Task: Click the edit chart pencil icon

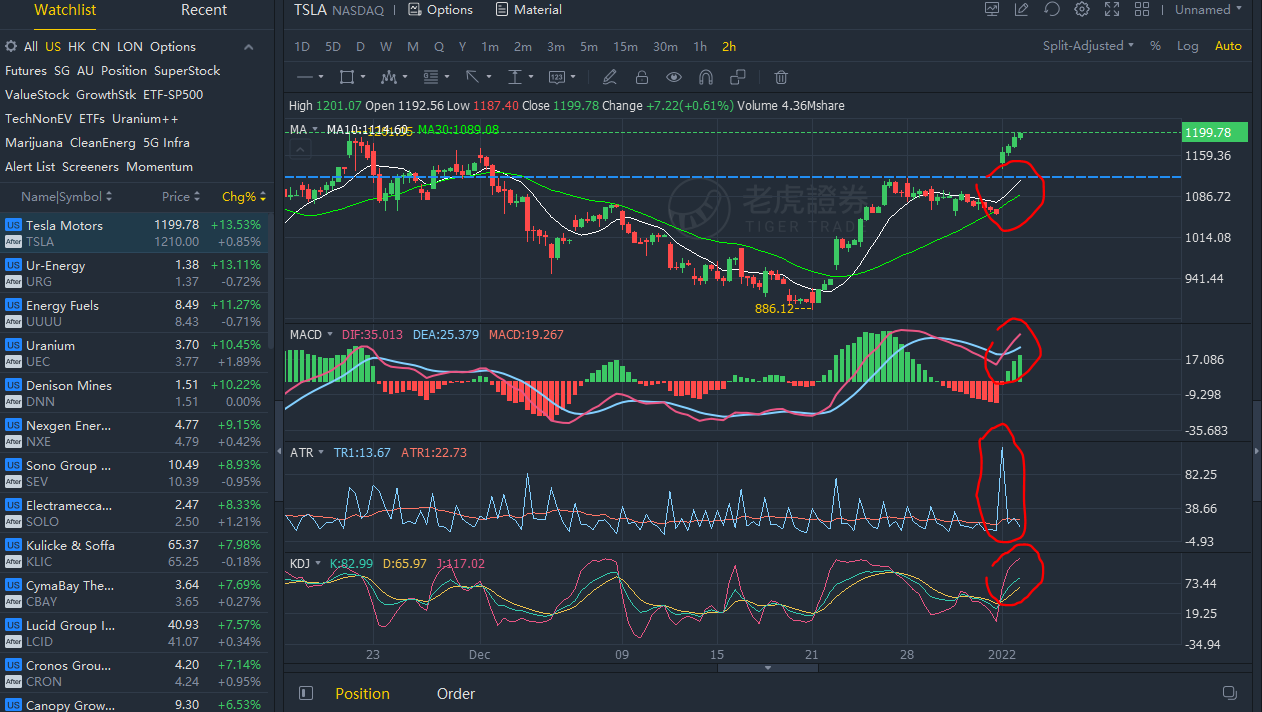Action: (1021, 9)
